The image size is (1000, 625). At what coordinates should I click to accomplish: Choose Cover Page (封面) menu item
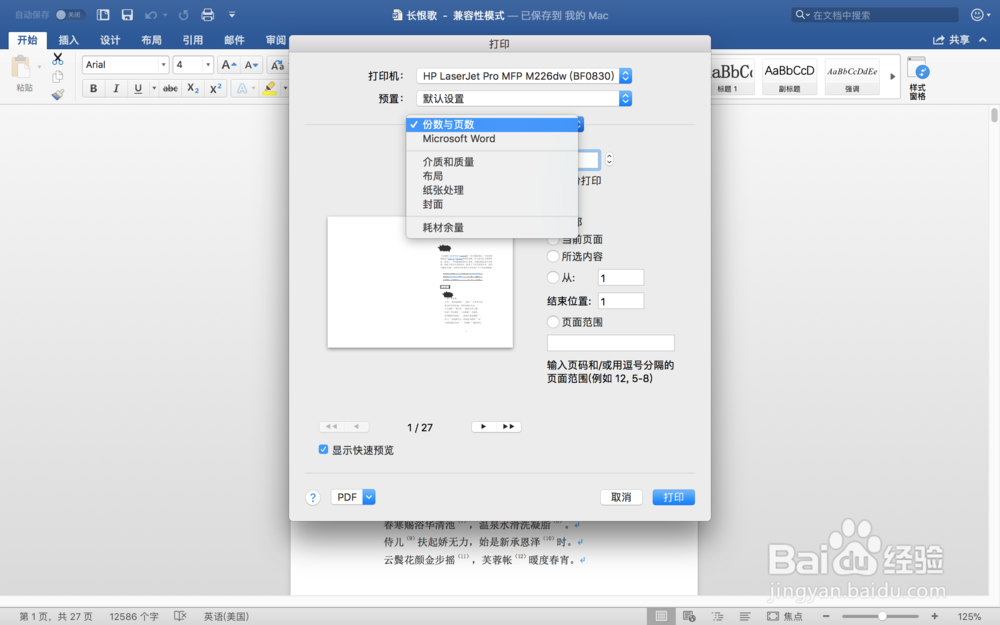(x=492, y=204)
